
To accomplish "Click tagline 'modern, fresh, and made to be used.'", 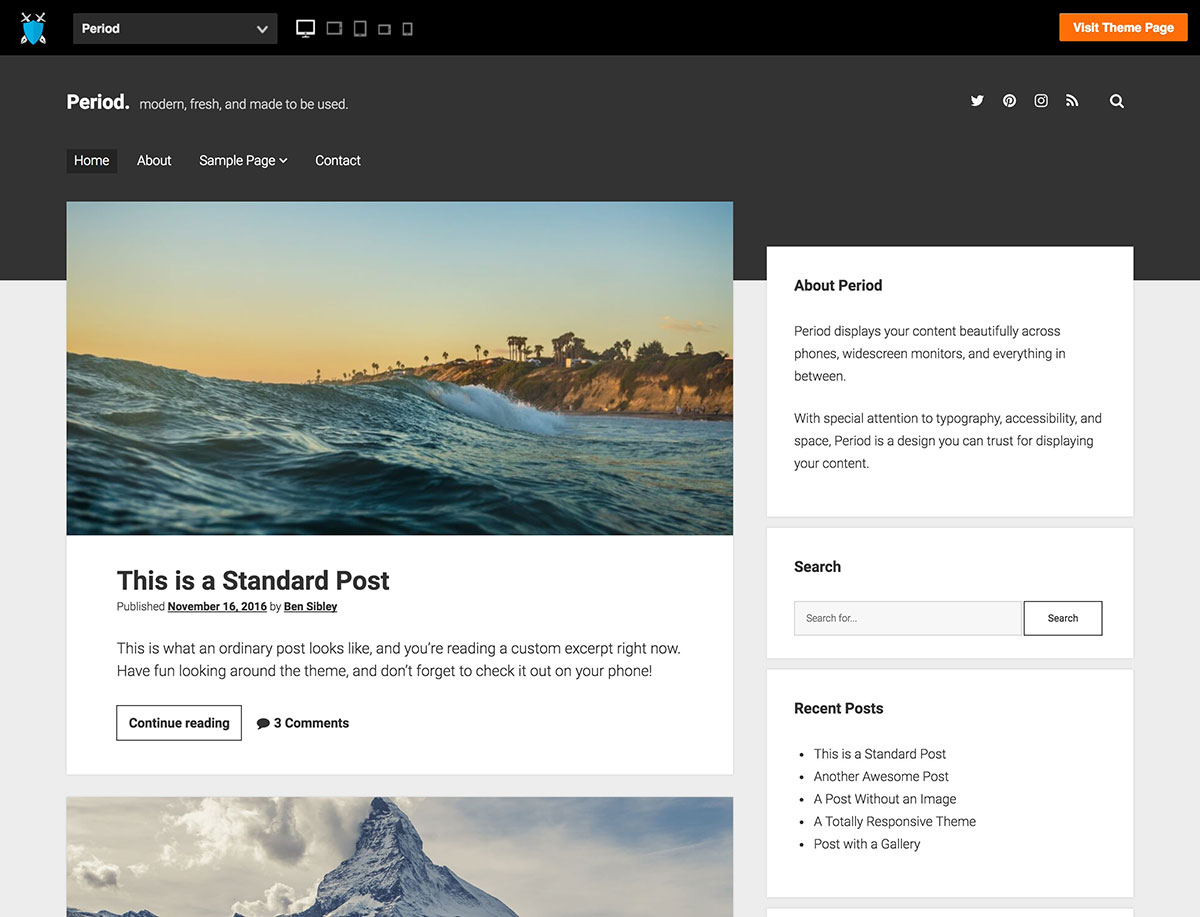I will point(244,104).
